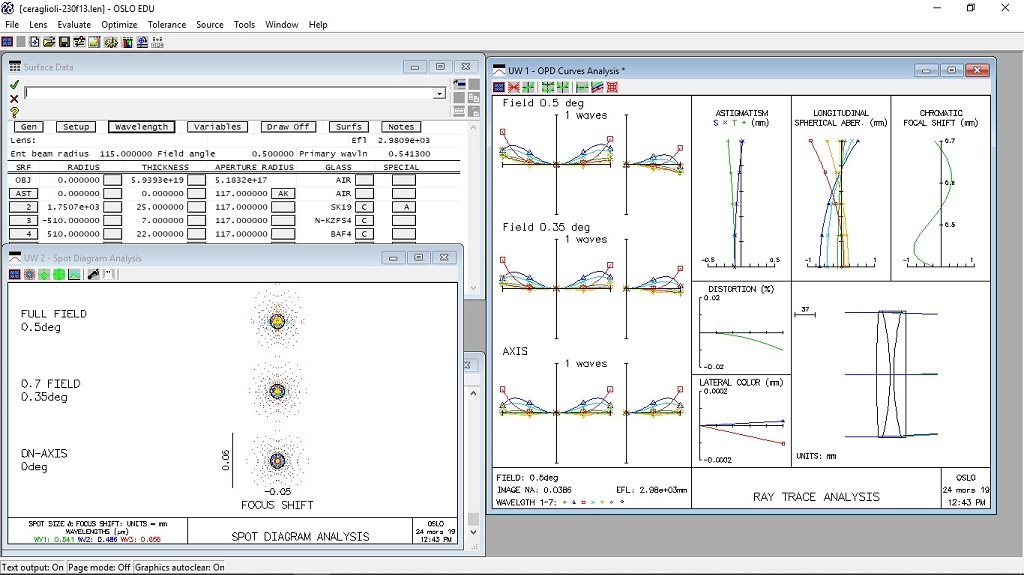Click the yellow lens drawing icon in main toolbar
This screenshot has width=1024, height=575.
(111, 42)
